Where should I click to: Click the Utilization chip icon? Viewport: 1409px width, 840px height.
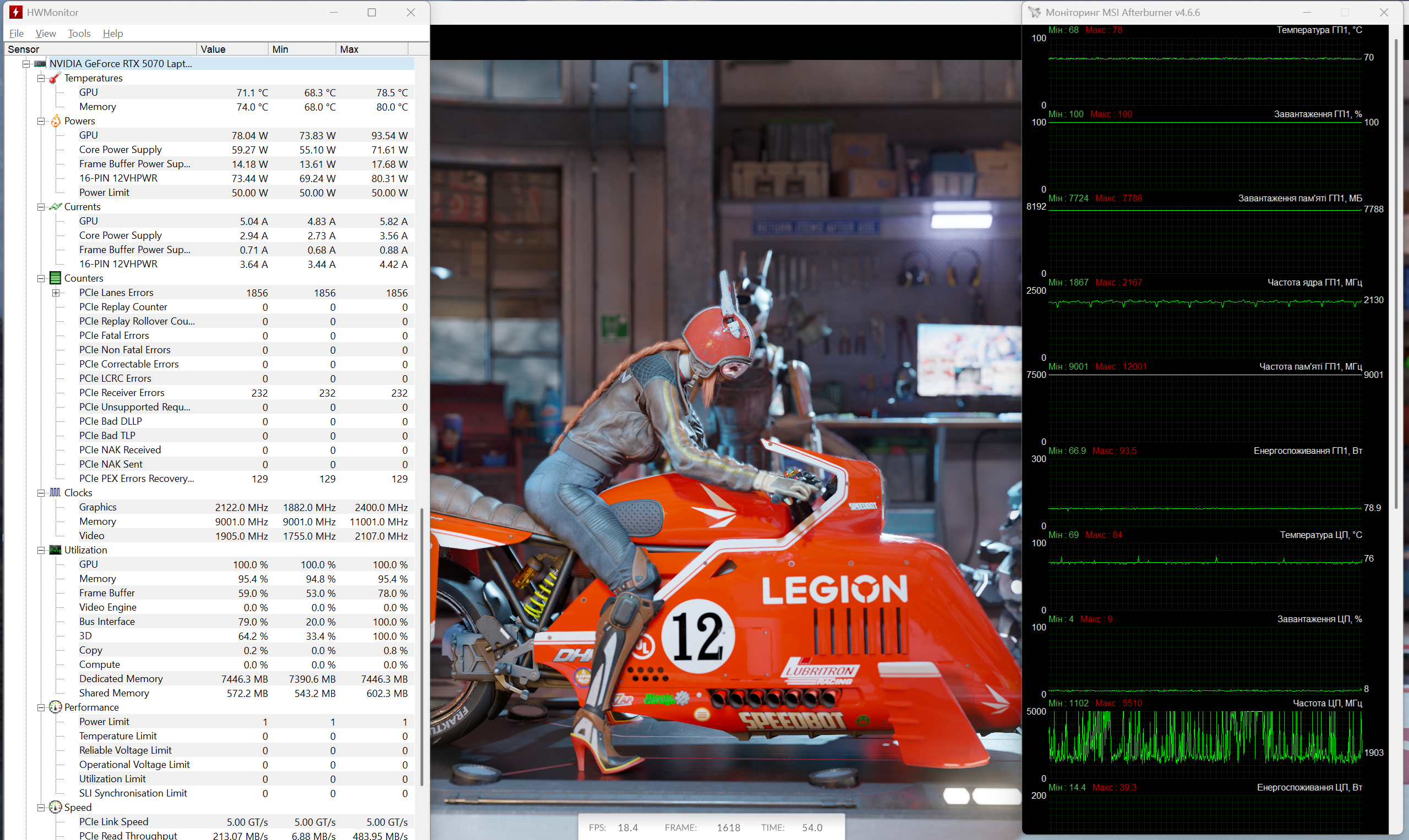point(55,550)
